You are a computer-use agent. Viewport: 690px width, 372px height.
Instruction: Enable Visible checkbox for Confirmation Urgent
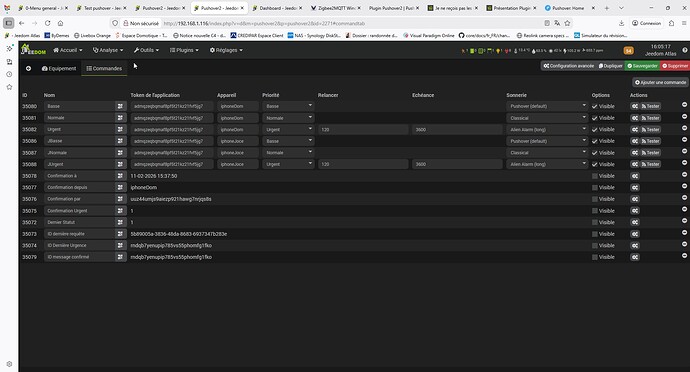[595, 211]
